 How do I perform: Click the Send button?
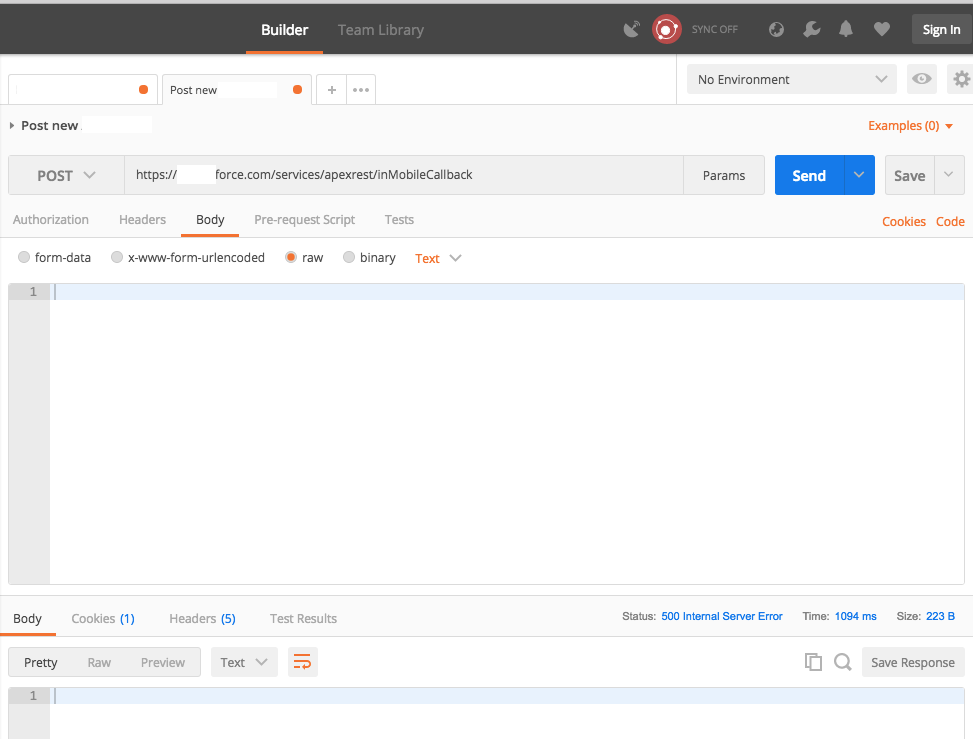click(x=808, y=175)
